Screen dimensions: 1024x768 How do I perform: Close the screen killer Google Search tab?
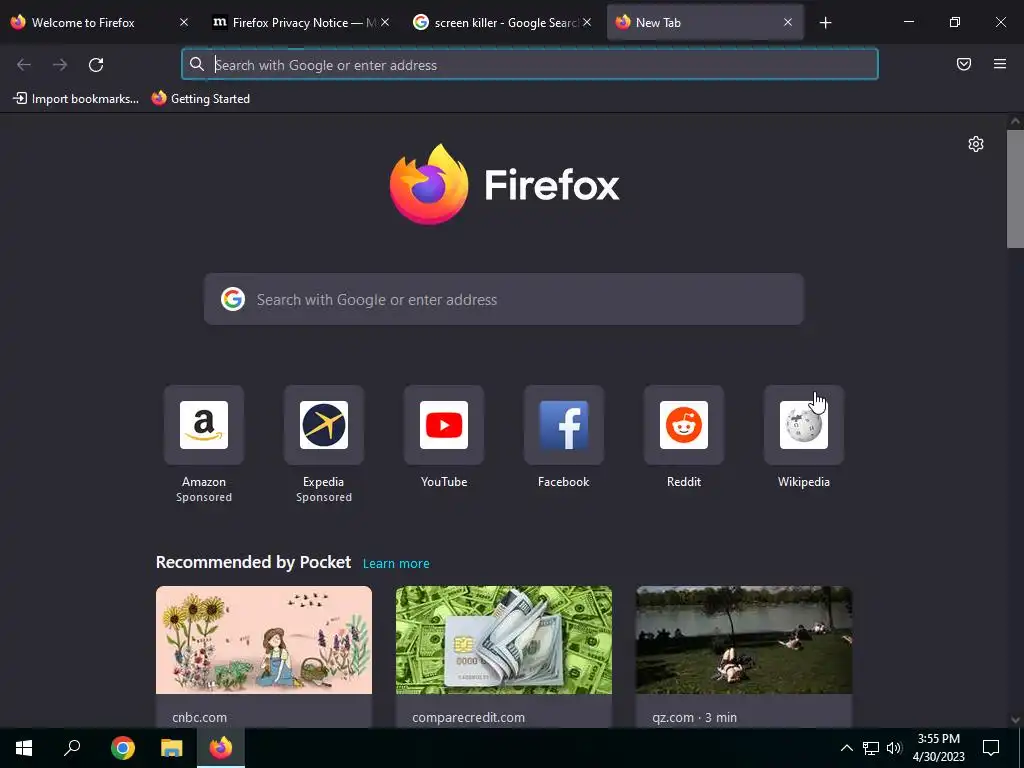click(587, 22)
